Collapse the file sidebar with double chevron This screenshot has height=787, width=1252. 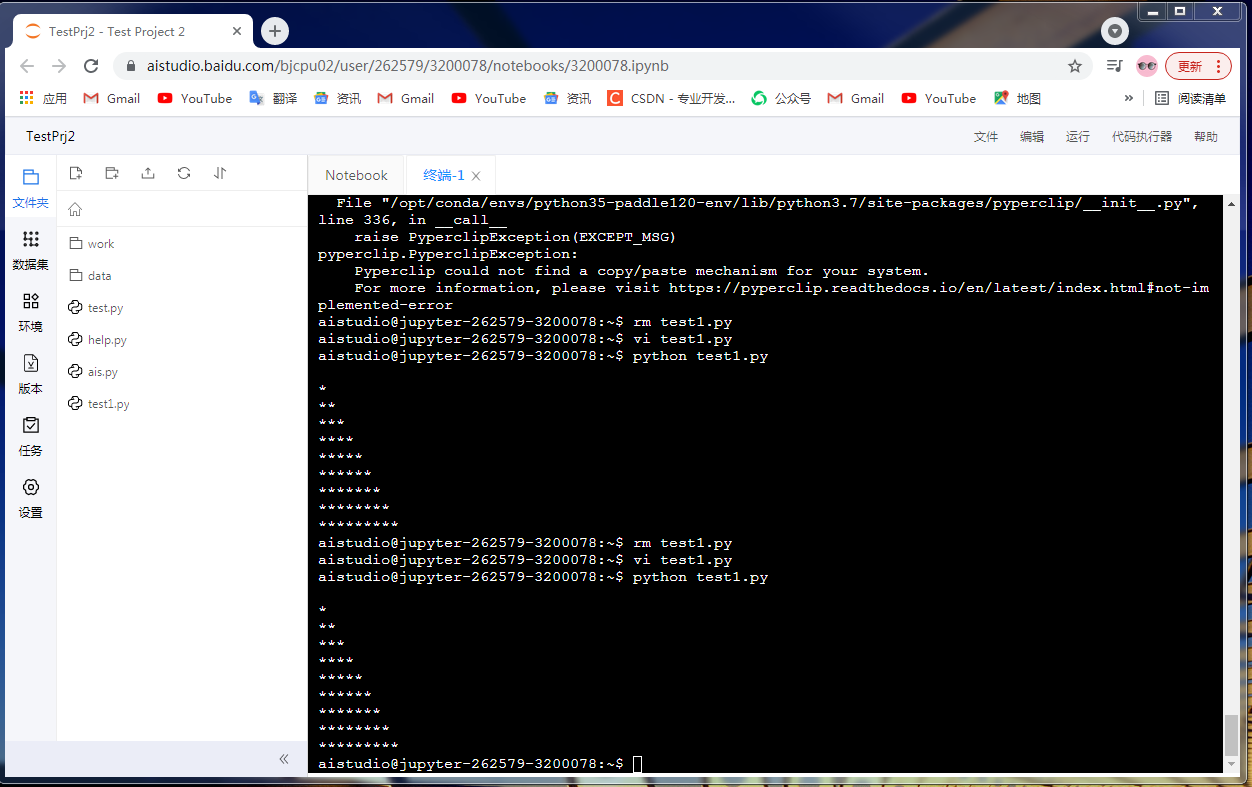(284, 759)
